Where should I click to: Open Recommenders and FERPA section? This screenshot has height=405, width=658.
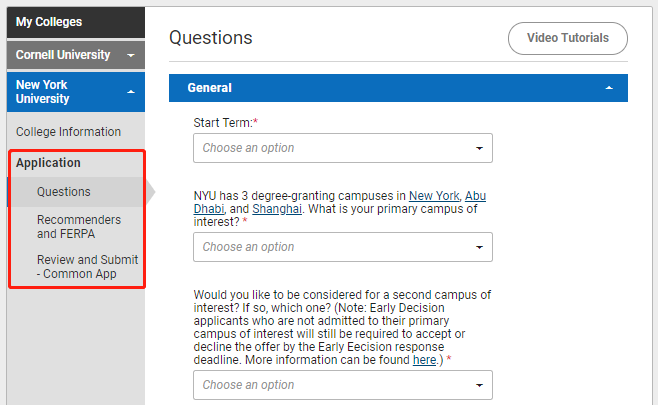[79, 227]
